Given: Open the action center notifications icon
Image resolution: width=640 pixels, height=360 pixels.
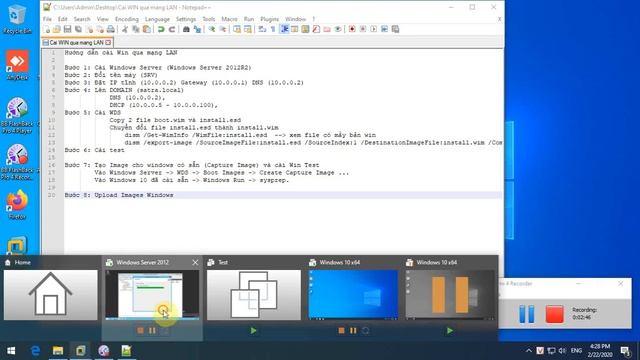Looking at the screenshot, I should [625, 351].
